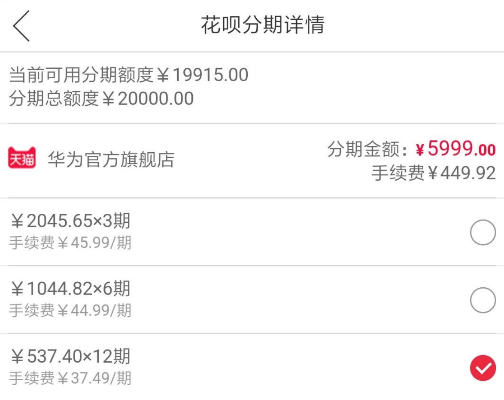
Task: Tap the ¥2045.65×3期 option row
Action: 252,232
